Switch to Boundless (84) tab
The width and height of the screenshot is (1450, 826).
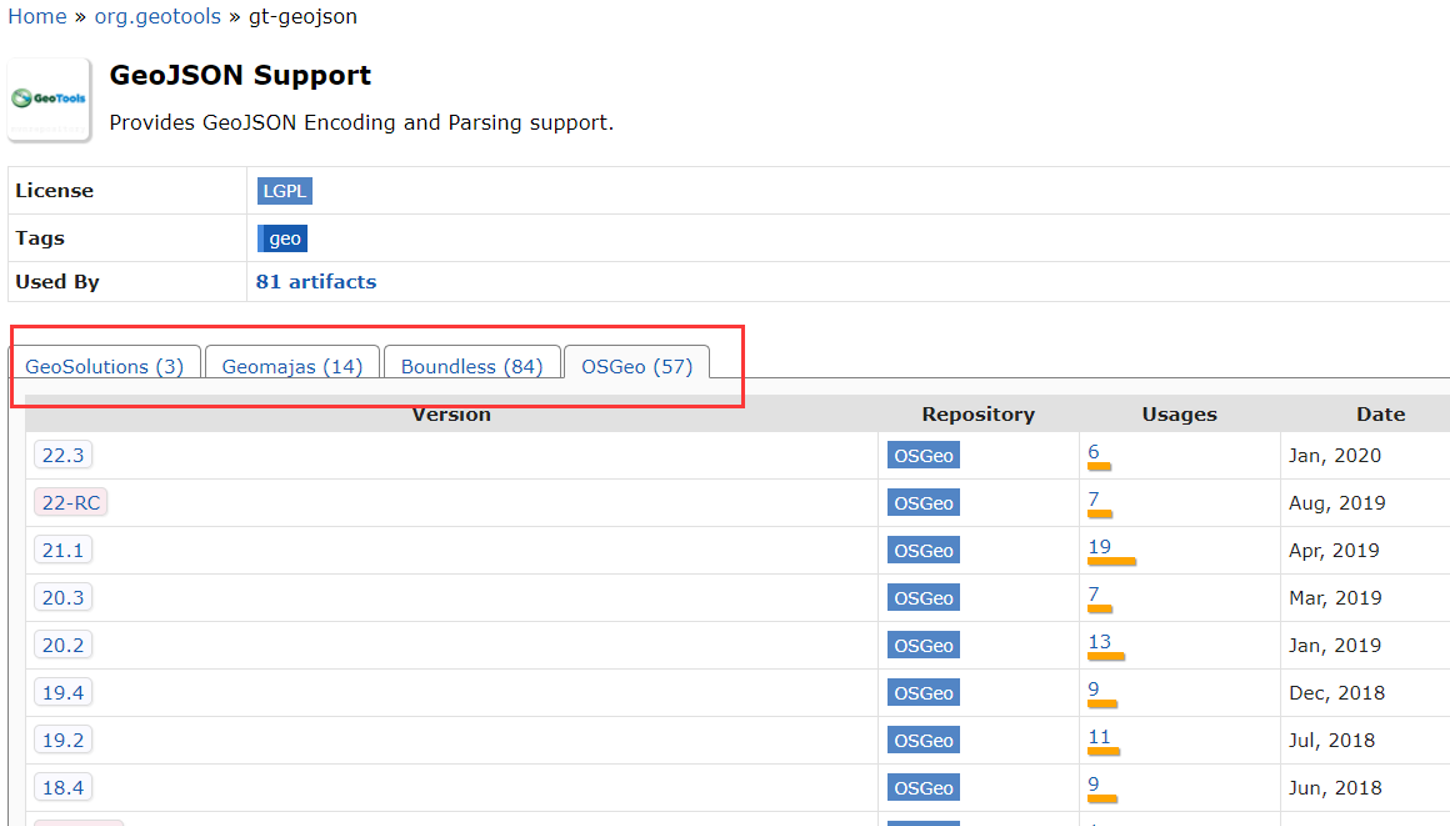click(x=472, y=366)
